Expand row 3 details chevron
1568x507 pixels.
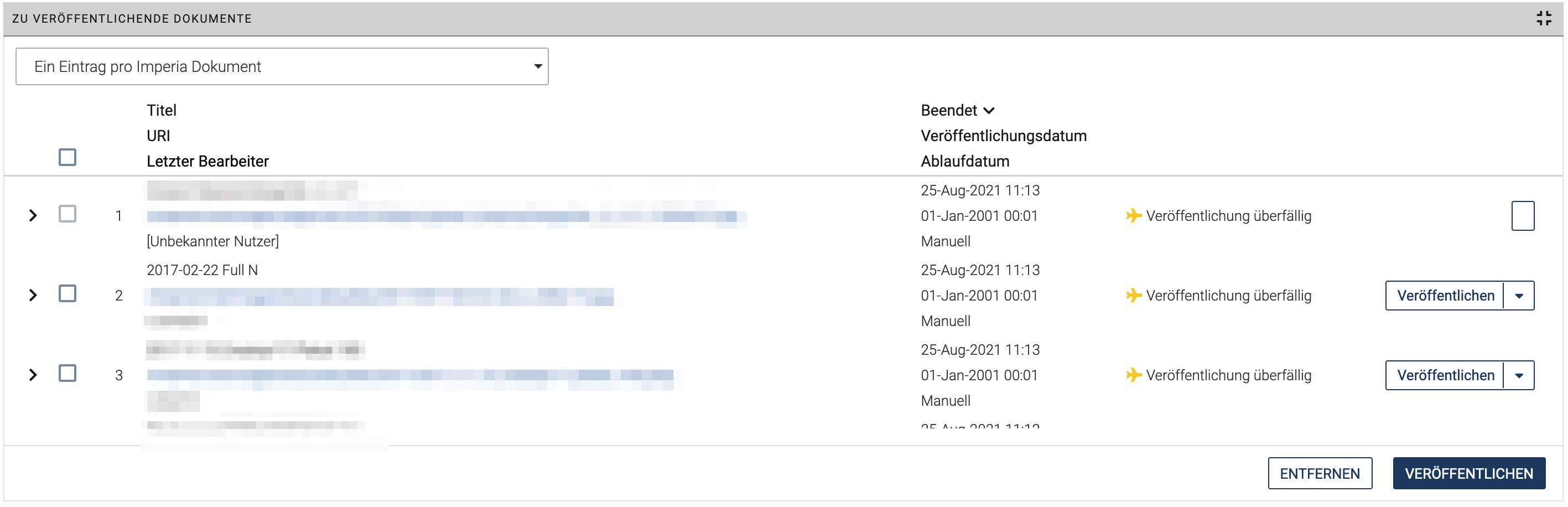(33, 375)
